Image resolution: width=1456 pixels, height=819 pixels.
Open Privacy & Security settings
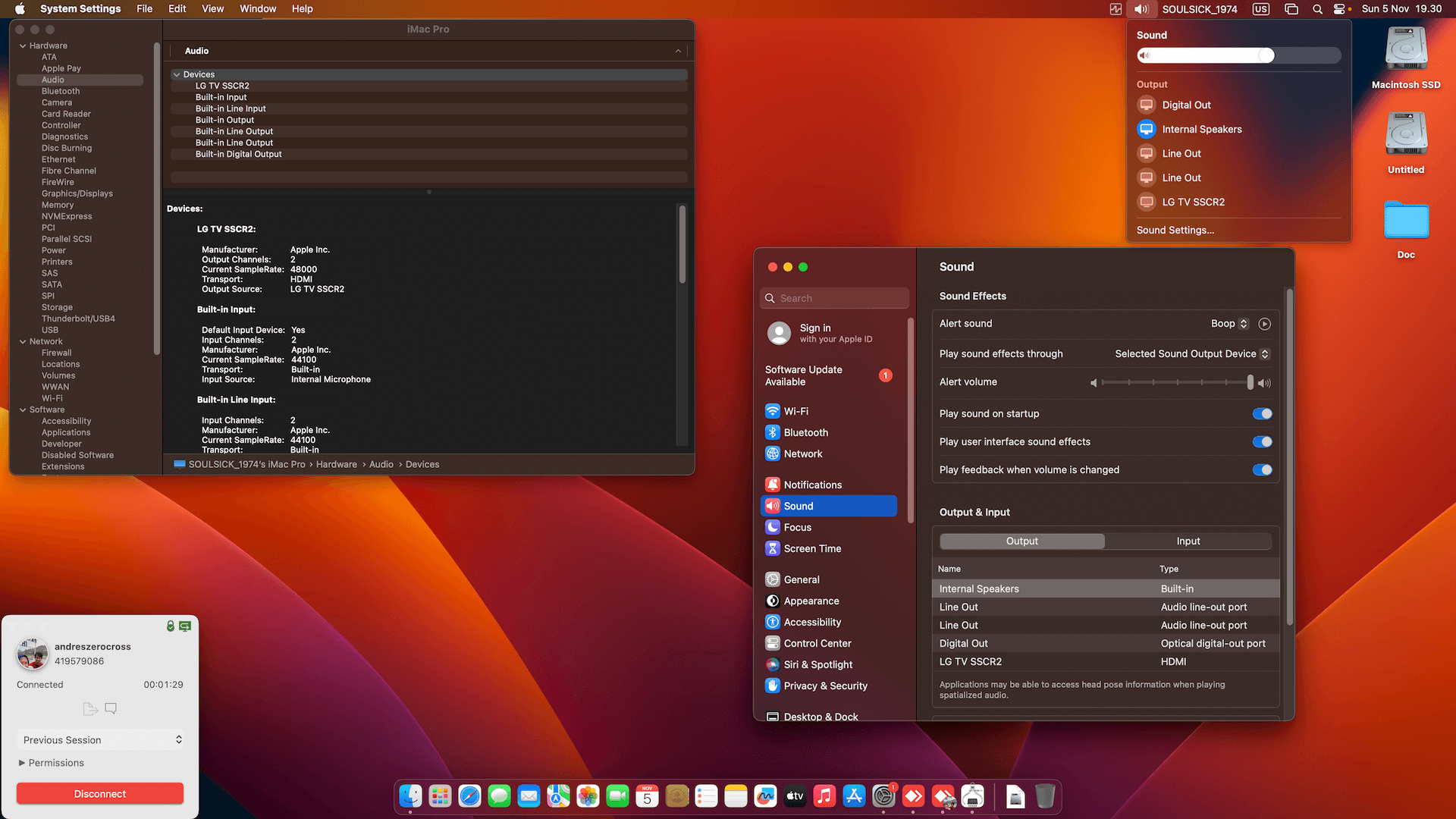pyautogui.click(x=825, y=686)
